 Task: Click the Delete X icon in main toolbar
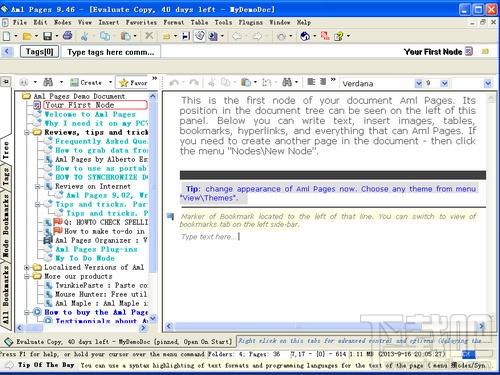coord(149,35)
